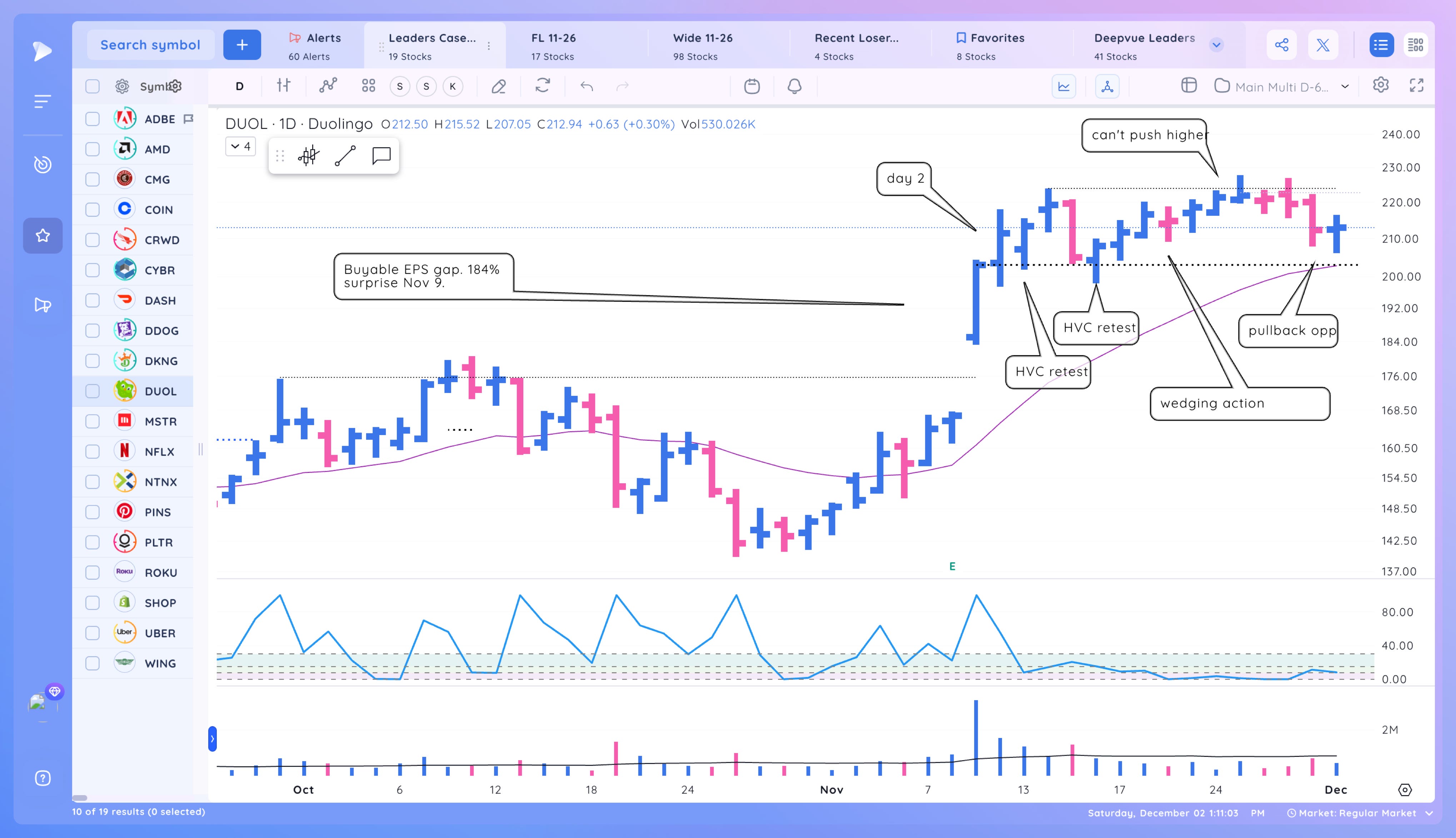Screen dimensions: 1456x838
Task: Select the MSTR symbol row
Action: (x=133, y=421)
